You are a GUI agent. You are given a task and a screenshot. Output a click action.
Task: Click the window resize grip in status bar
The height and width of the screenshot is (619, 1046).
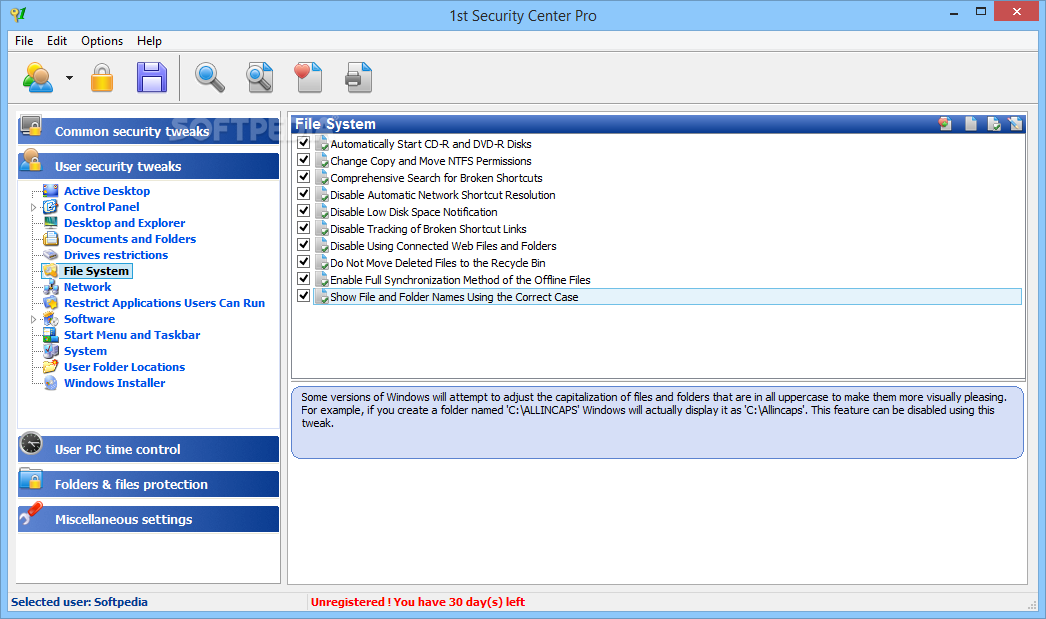tap(1031, 604)
